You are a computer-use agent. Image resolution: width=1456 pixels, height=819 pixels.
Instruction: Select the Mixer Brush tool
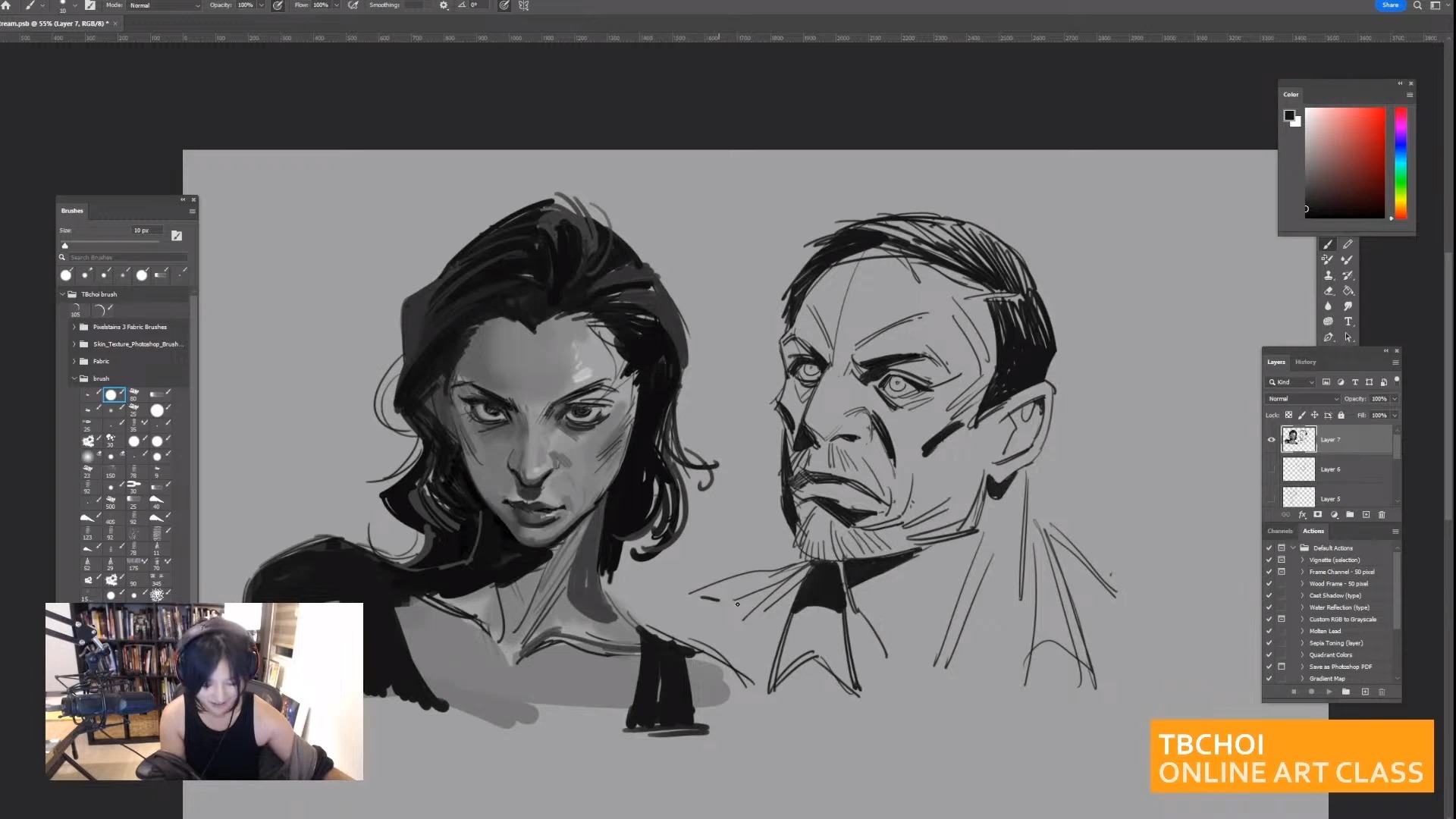[1348, 260]
